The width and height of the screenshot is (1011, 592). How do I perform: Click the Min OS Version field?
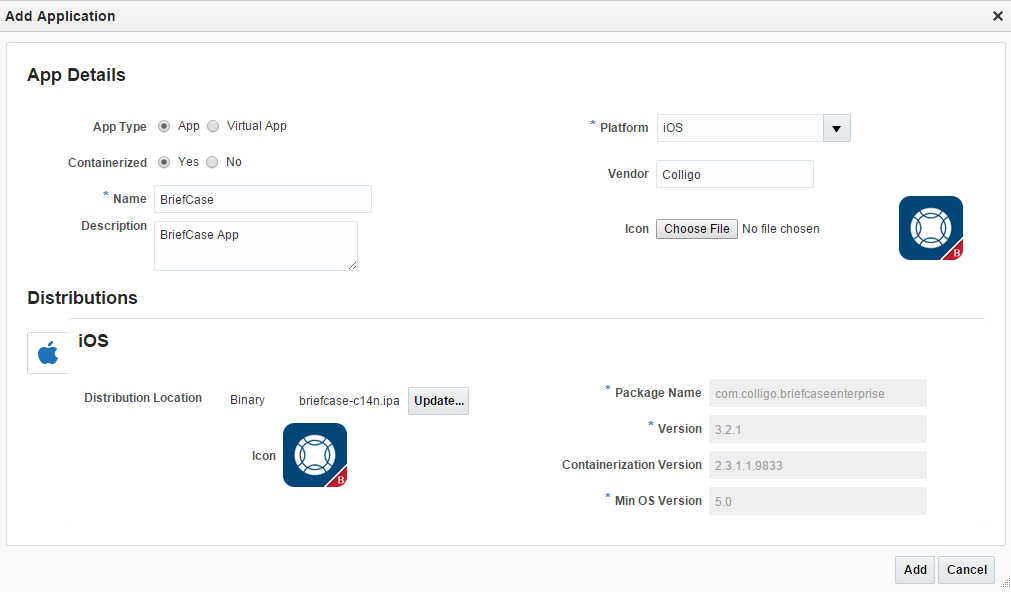pos(818,501)
